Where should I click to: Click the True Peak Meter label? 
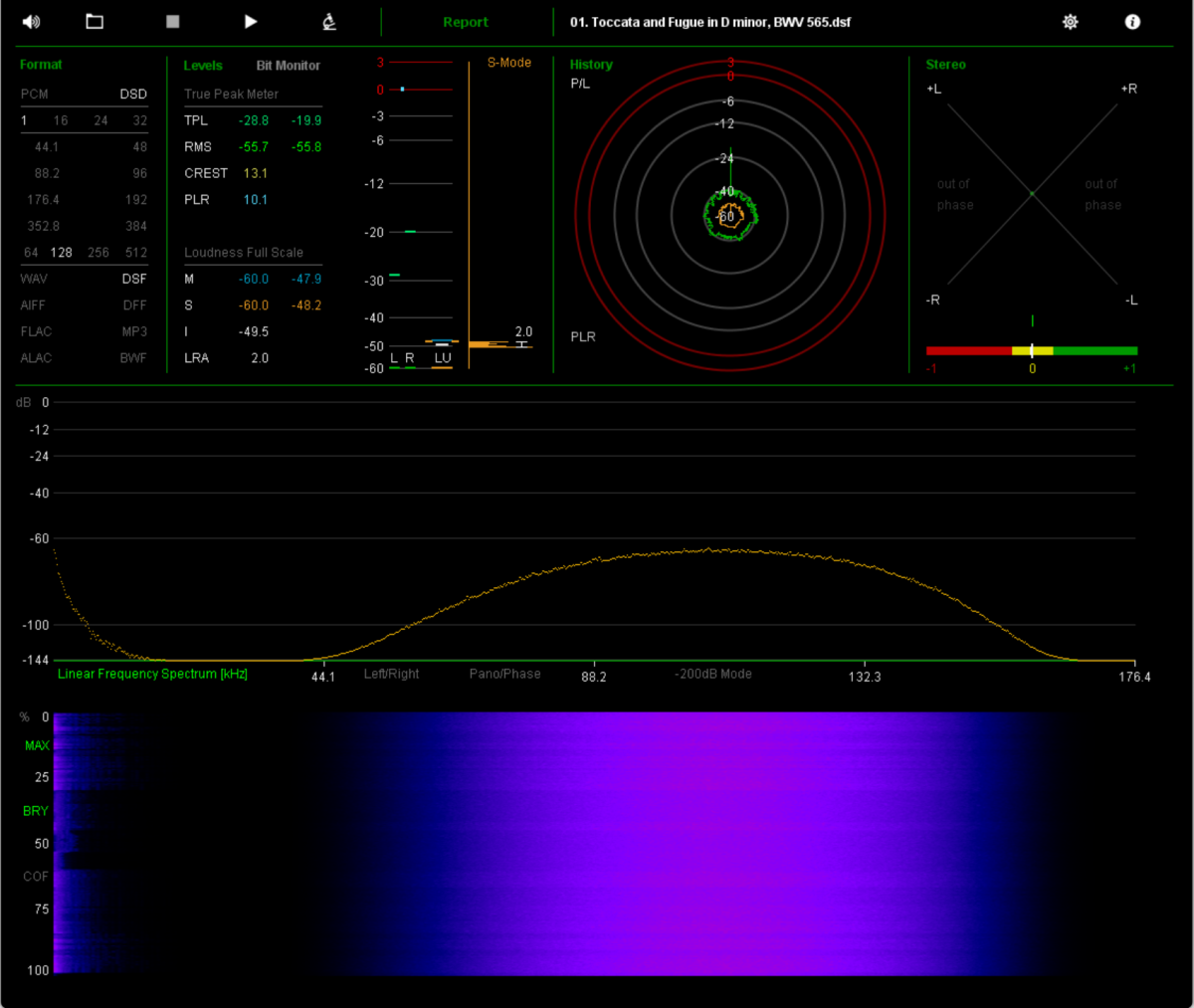231,95
